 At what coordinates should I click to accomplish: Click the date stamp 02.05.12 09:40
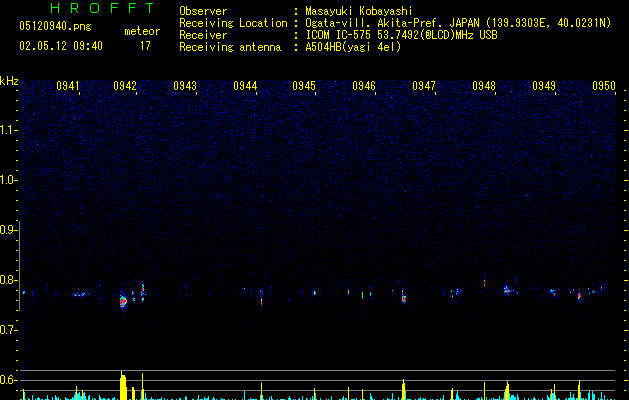point(61,46)
